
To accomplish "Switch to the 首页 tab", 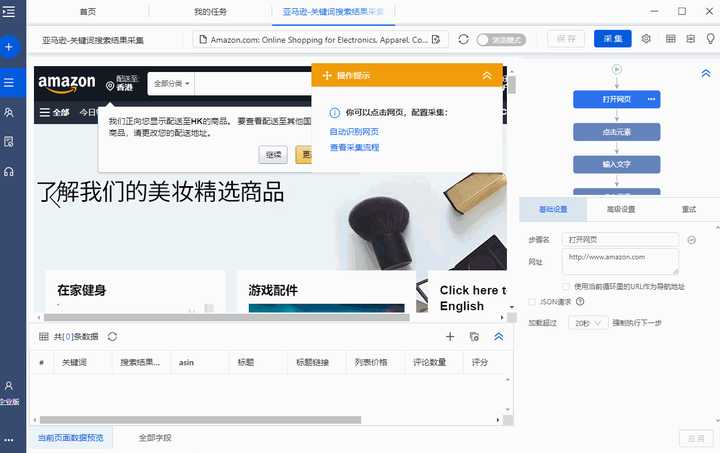I will (88, 11).
